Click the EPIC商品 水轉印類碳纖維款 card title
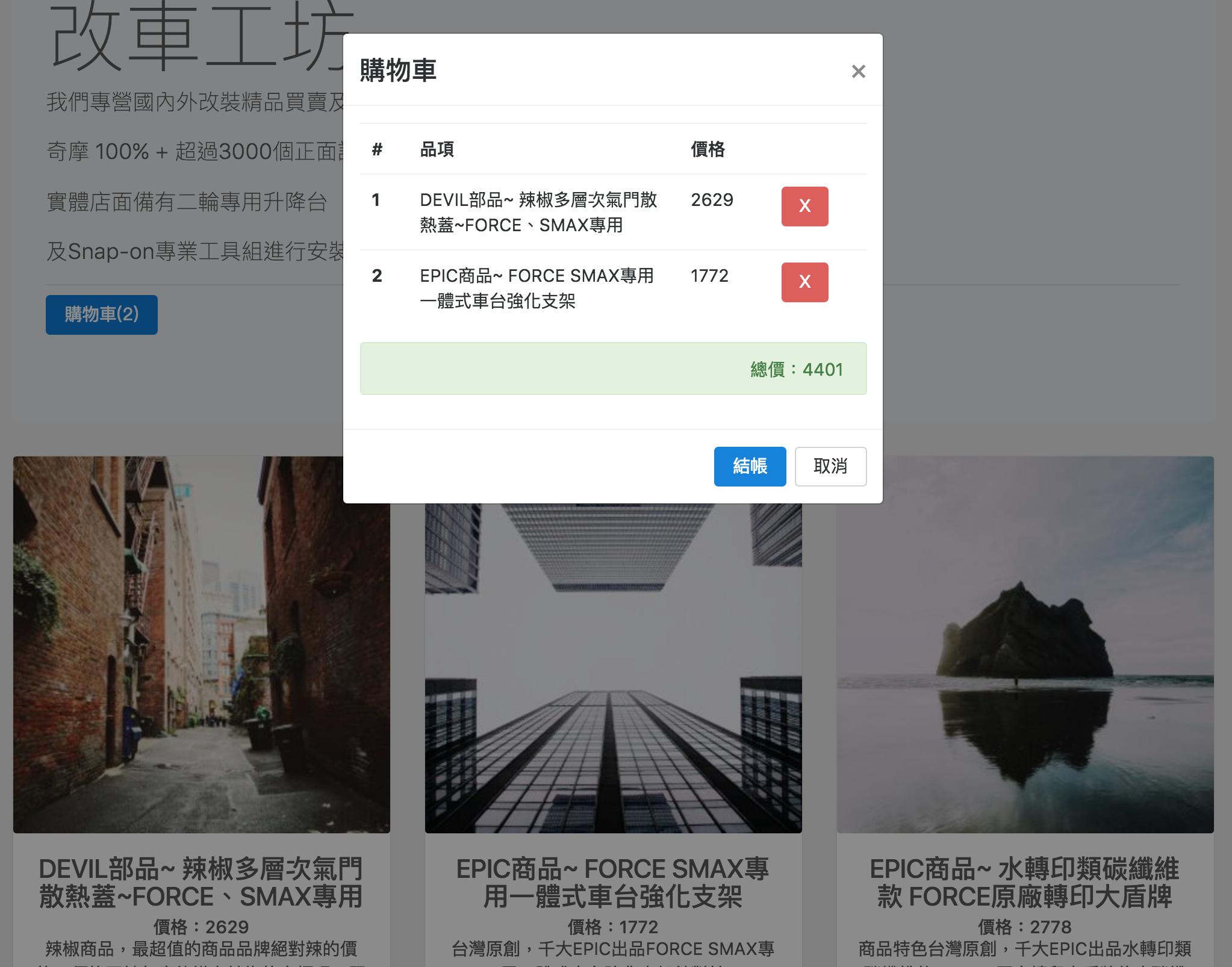 [1025, 883]
